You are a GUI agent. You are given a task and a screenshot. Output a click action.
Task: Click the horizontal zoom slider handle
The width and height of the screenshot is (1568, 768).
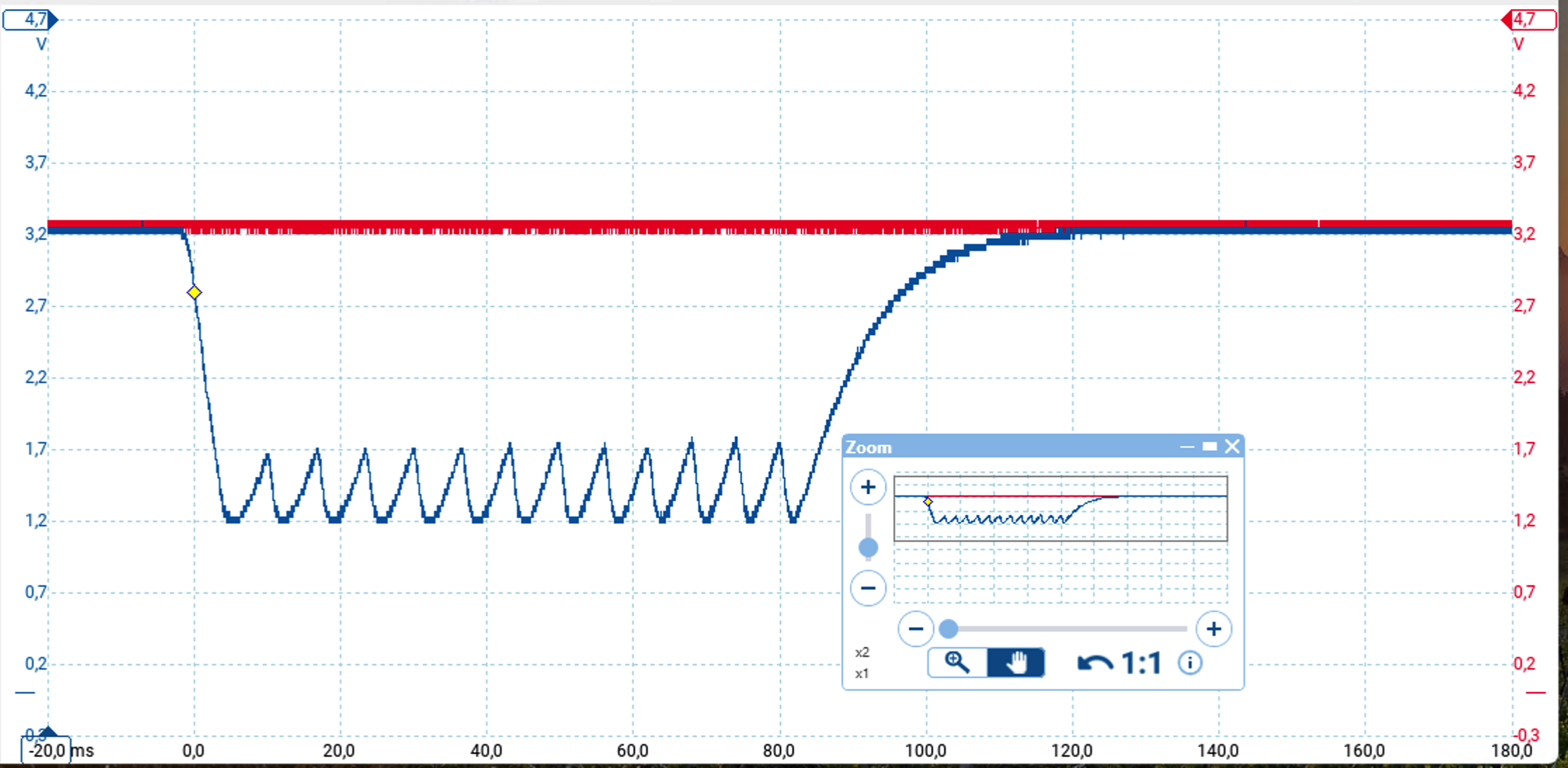click(x=948, y=629)
